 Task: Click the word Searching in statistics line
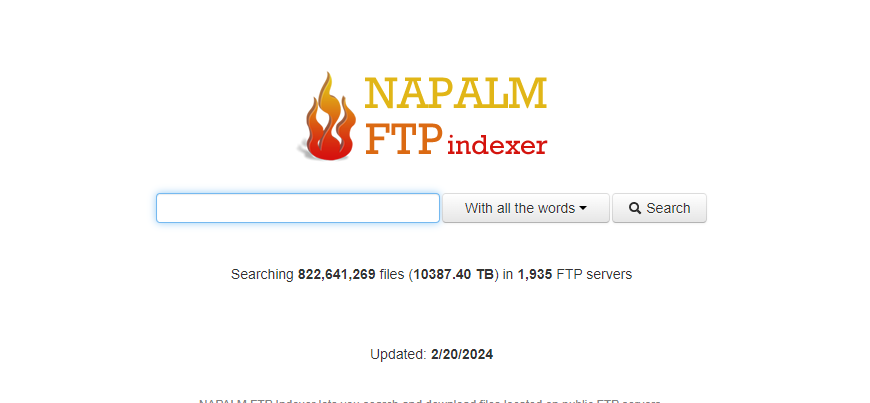tap(262, 274)
